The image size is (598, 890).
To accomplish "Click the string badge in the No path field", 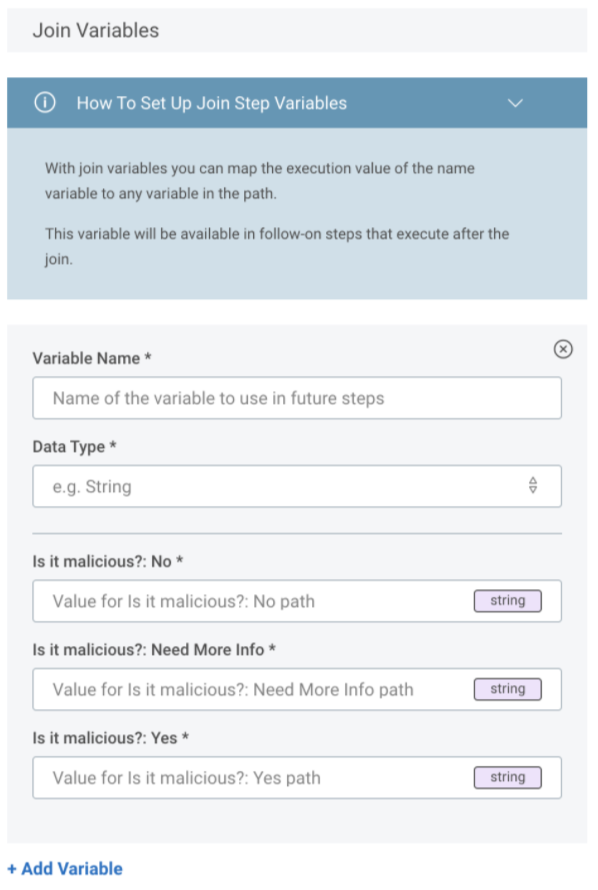I will coord(508,601).
